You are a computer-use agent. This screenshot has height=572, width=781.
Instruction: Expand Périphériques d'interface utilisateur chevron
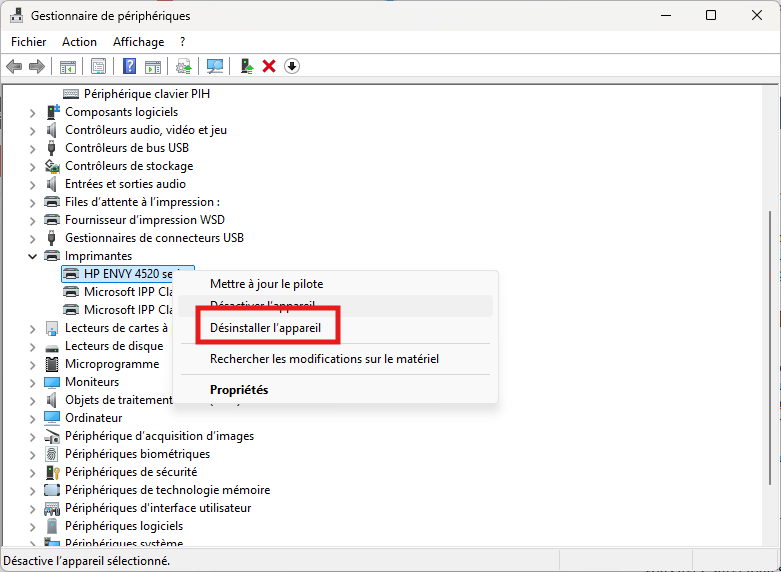pyautogui.click(x=32, y=509)
